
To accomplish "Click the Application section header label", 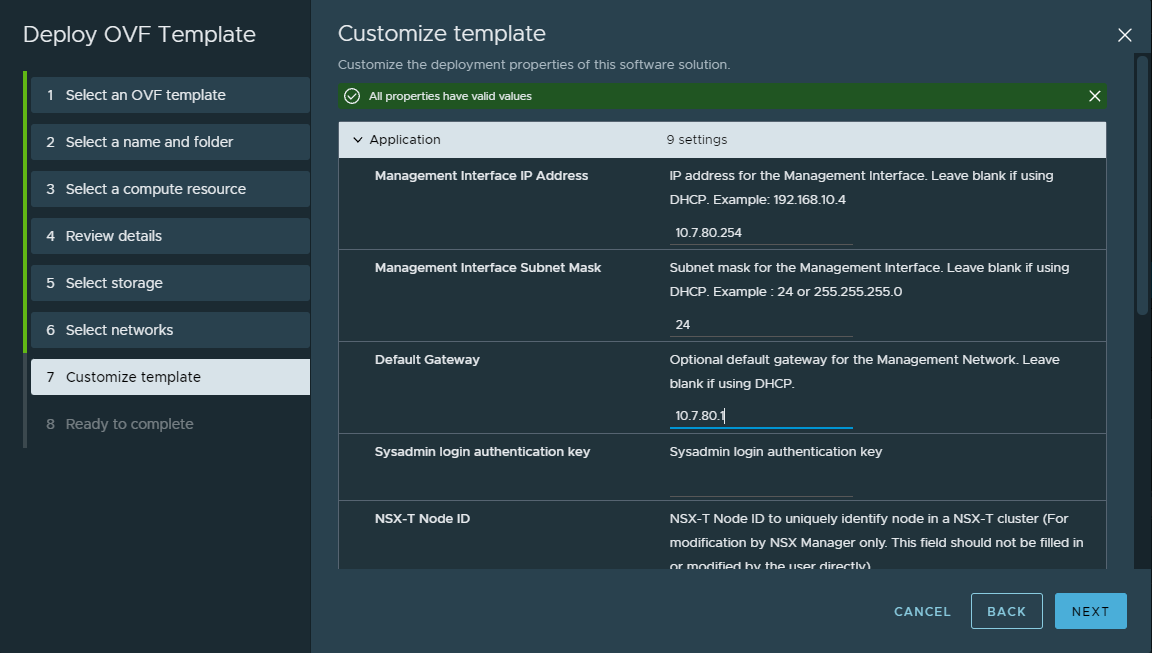I will (x=405, y=140).
